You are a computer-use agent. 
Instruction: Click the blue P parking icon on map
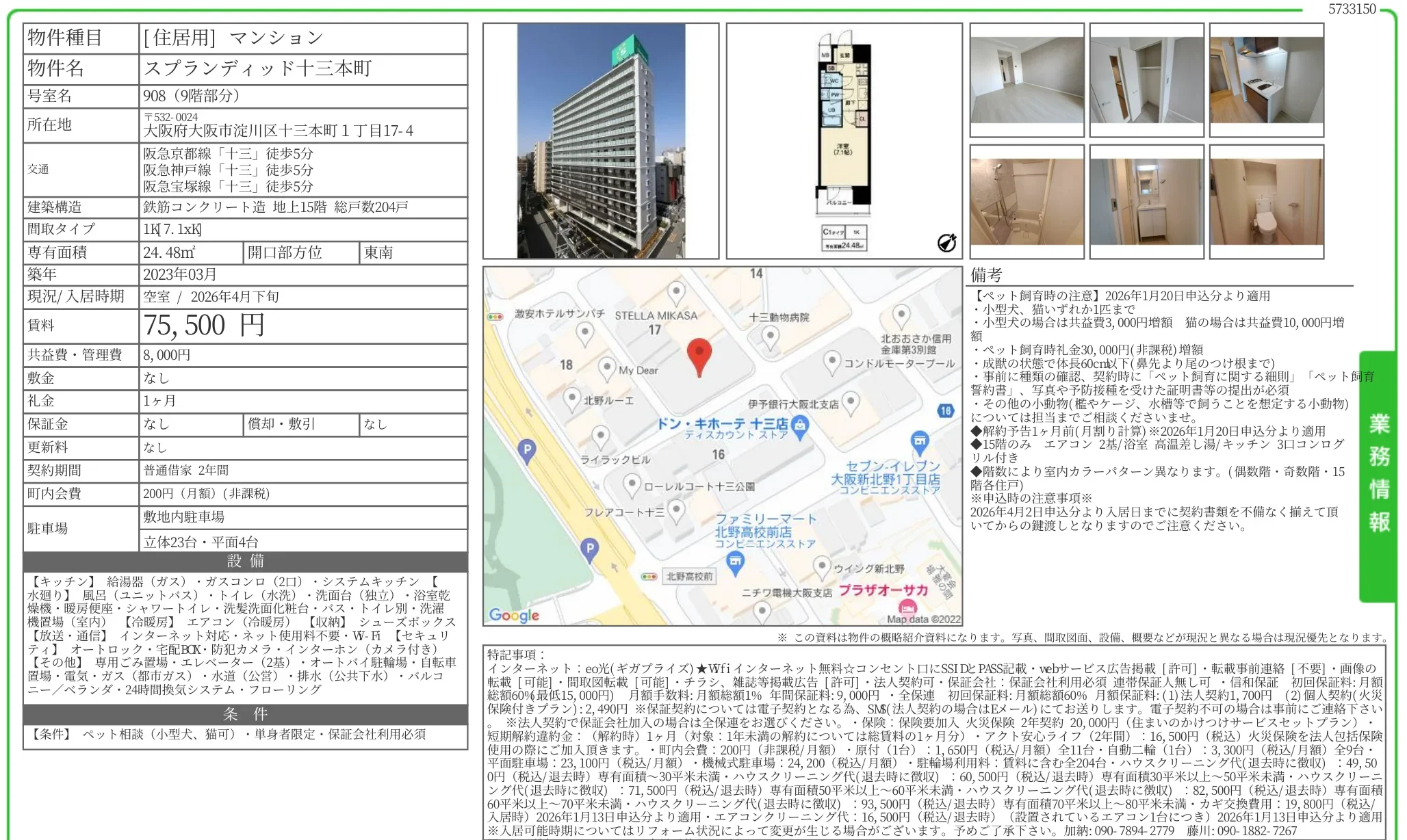click(527, 449)
